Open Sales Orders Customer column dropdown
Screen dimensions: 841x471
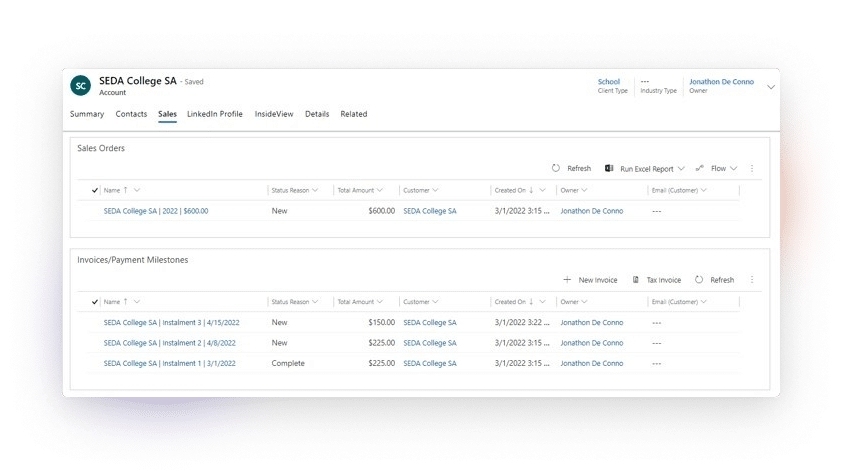pos(435,190)
